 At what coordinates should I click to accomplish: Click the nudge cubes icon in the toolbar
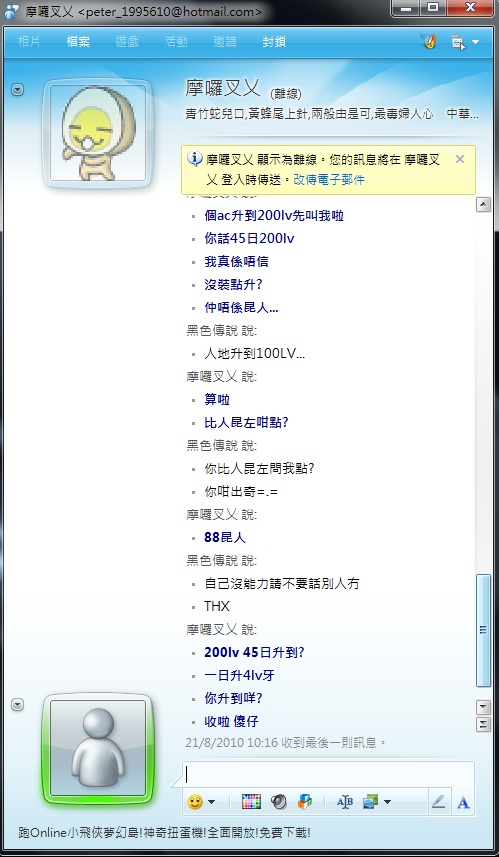[x=304, y=802]
